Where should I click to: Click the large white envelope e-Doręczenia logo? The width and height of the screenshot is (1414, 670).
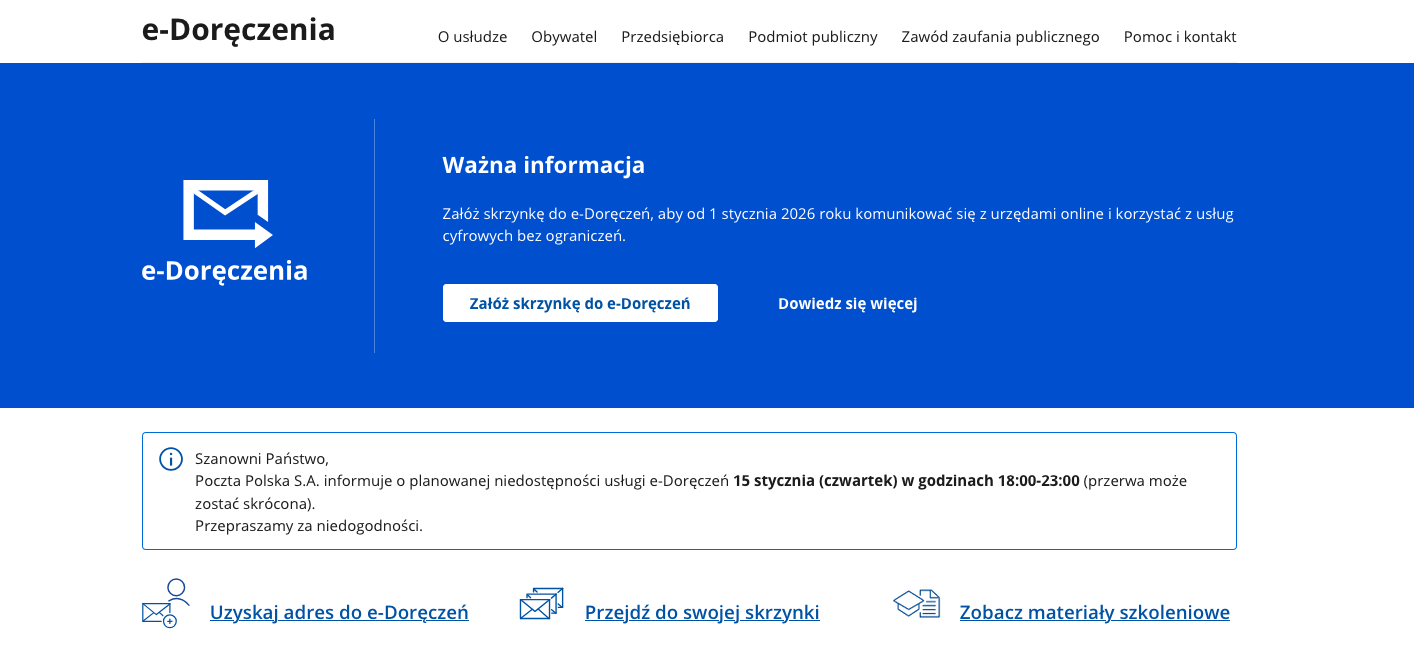[227, 213]
